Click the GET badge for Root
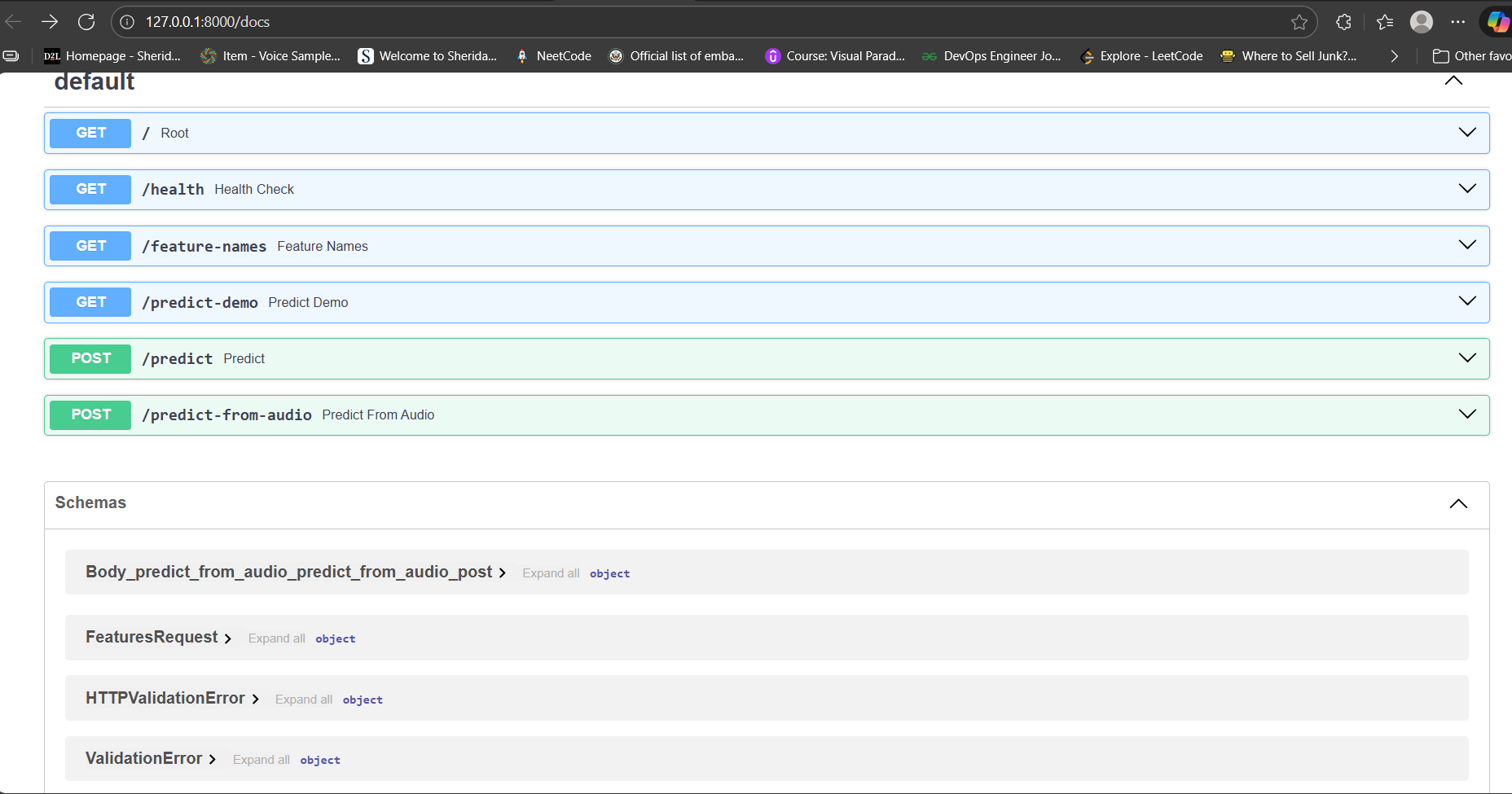 click(90, 133)
